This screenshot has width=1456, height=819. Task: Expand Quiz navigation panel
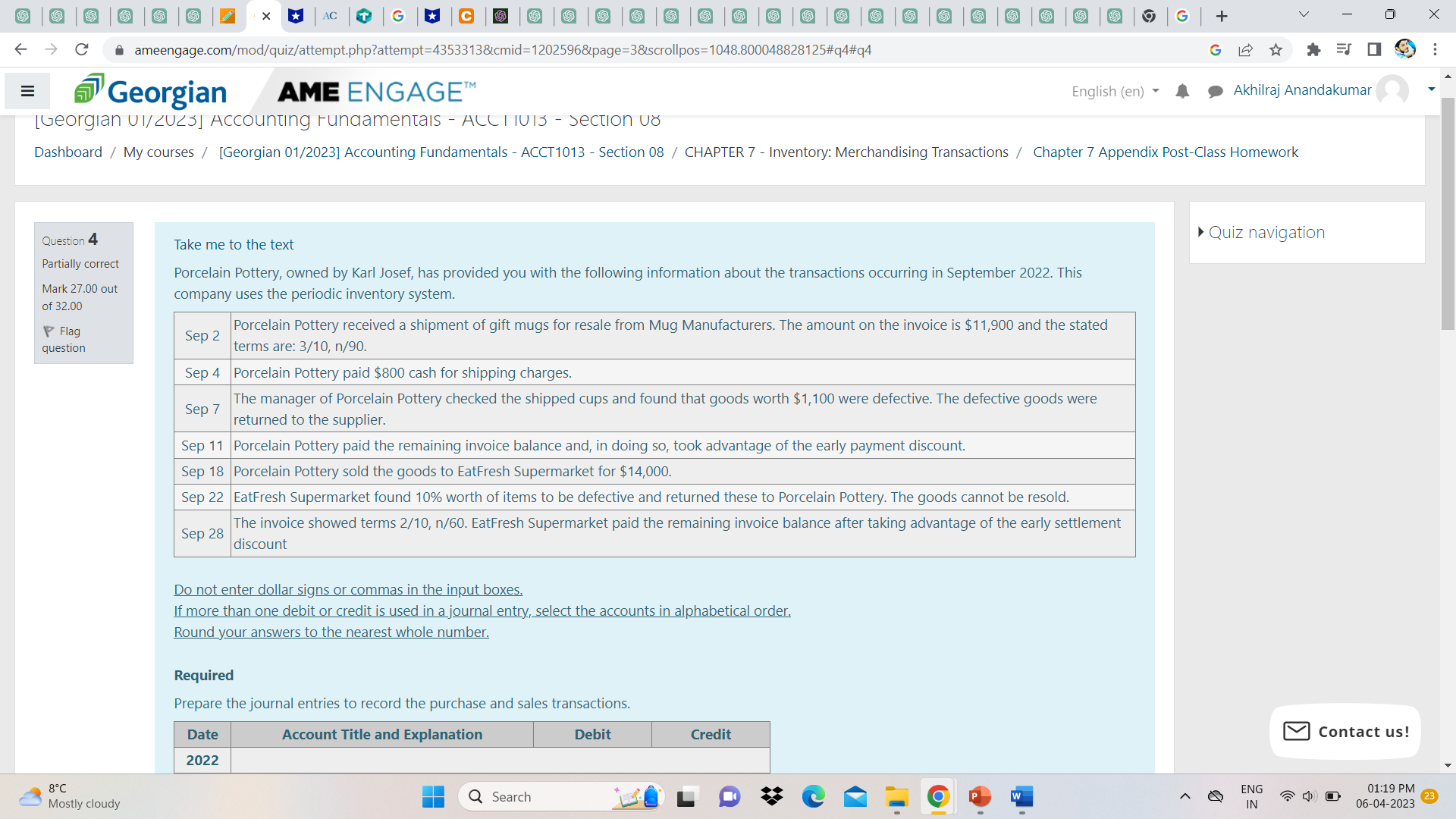(x=1266, y=233)
